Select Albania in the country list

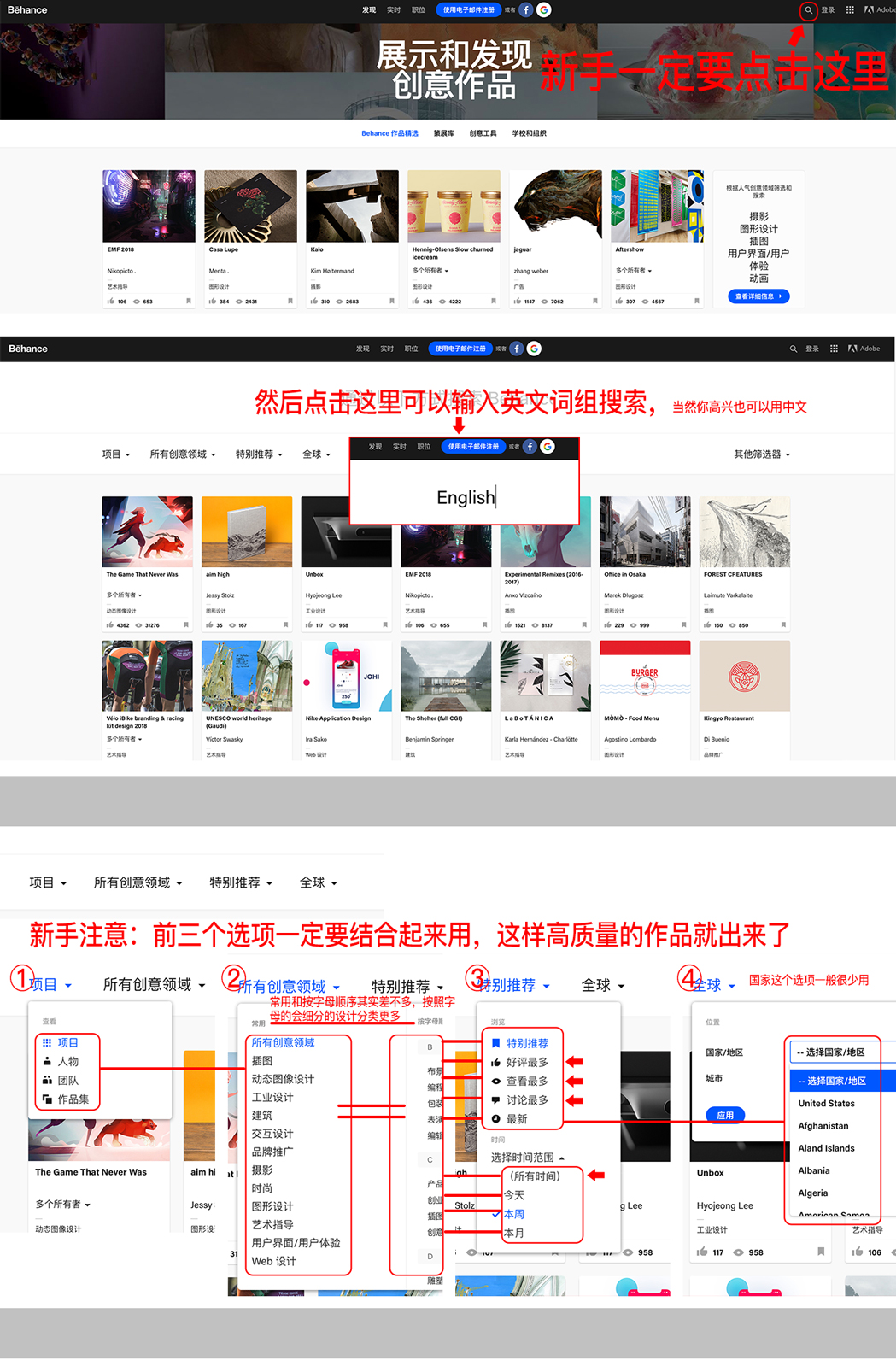point(813,1170)
